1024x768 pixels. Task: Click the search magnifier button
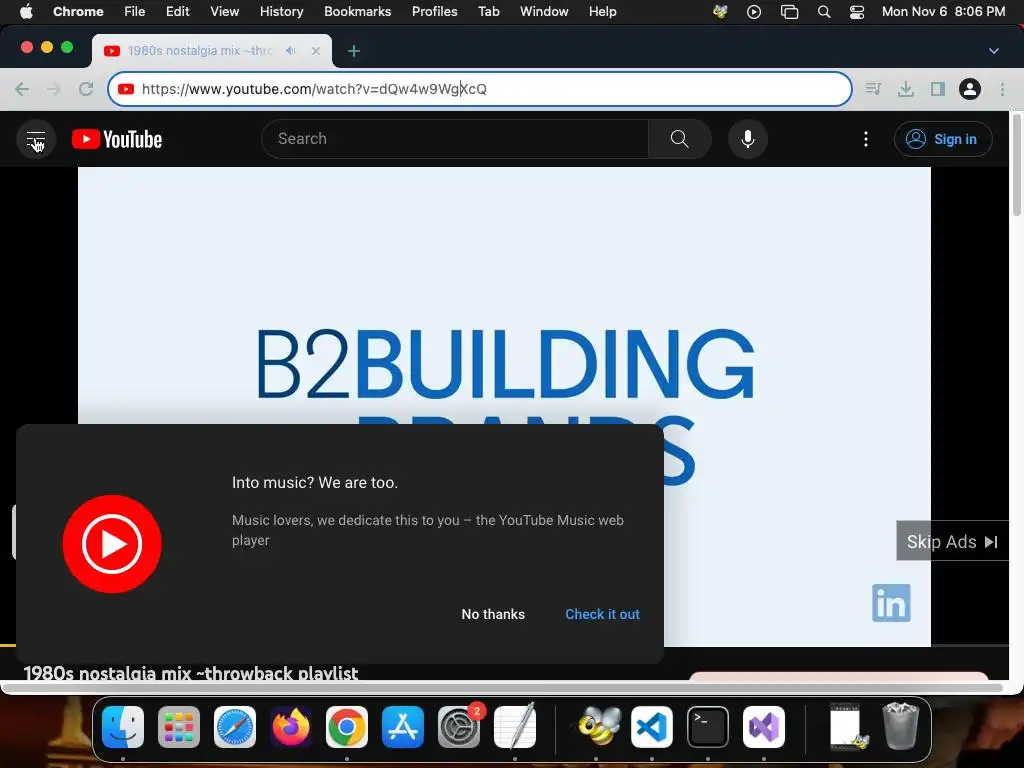[x=679, y=138]
